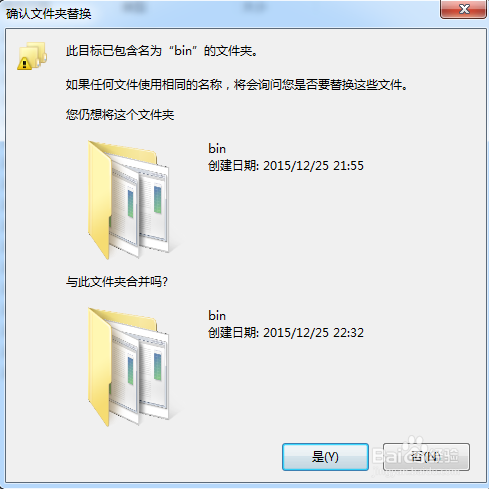
Task: Click the 与此文件夹合并吗? question
Action: coord(117,282)
